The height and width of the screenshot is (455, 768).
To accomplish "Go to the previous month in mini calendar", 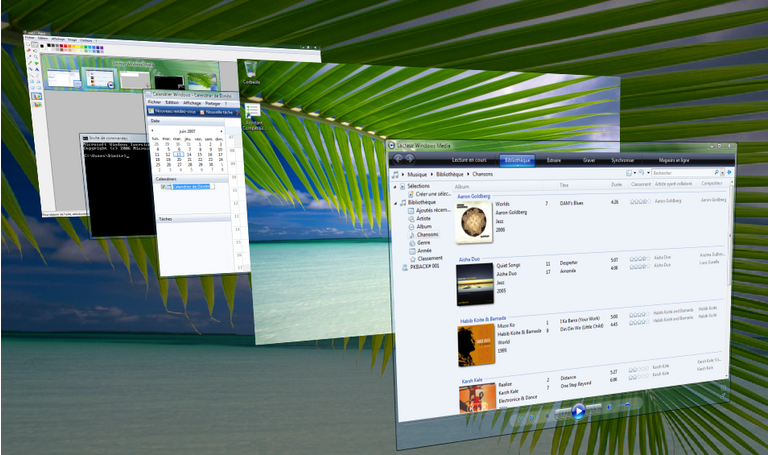I will (x=152, y=131).
